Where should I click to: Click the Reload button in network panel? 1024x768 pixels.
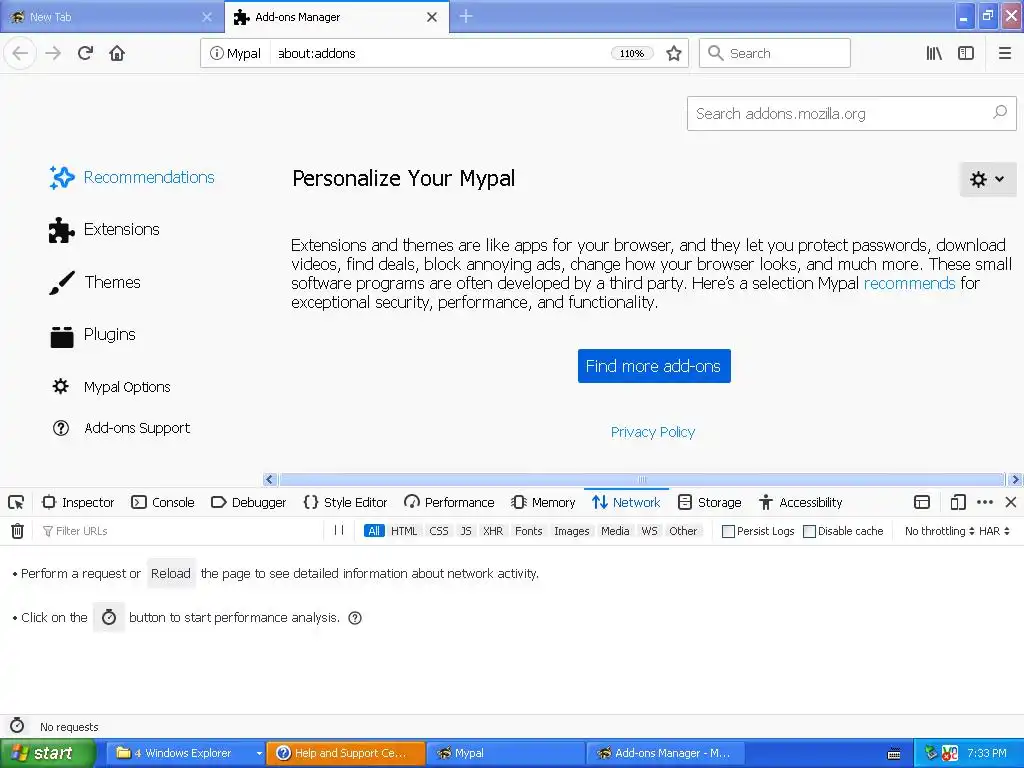tap(171, 573)
